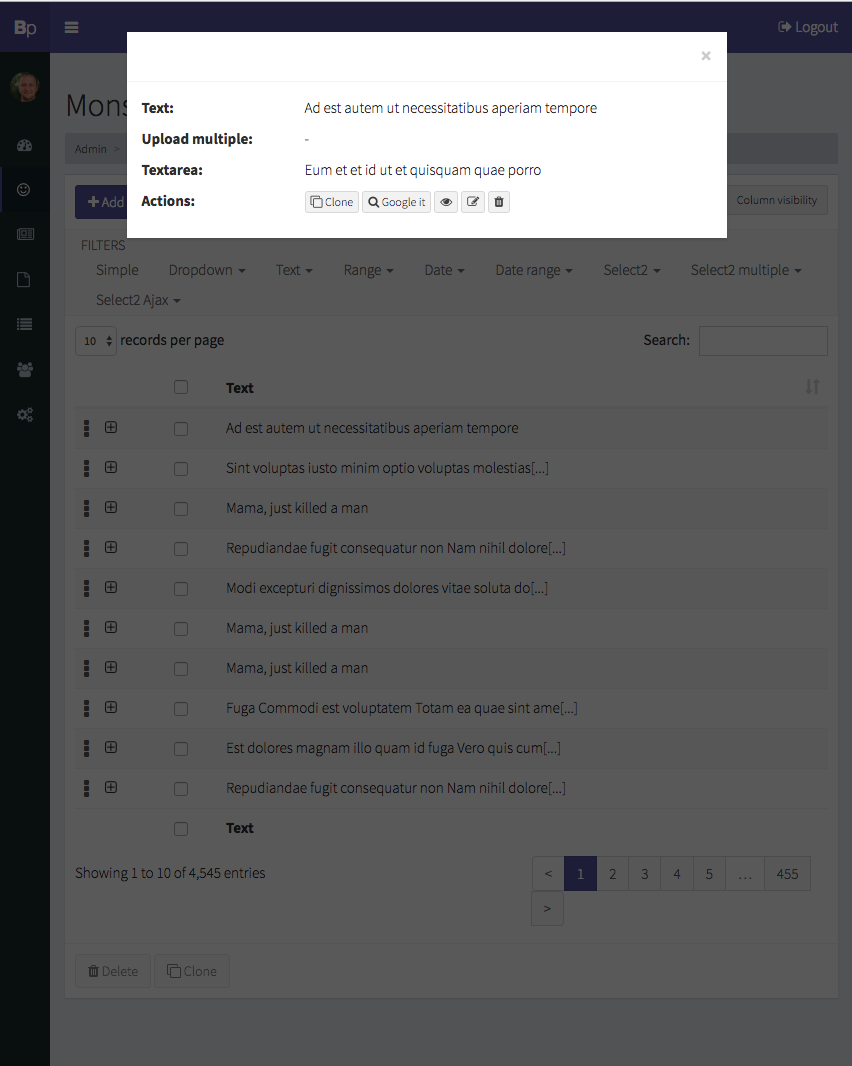Open the users group sidebar icon

[24, 369]
